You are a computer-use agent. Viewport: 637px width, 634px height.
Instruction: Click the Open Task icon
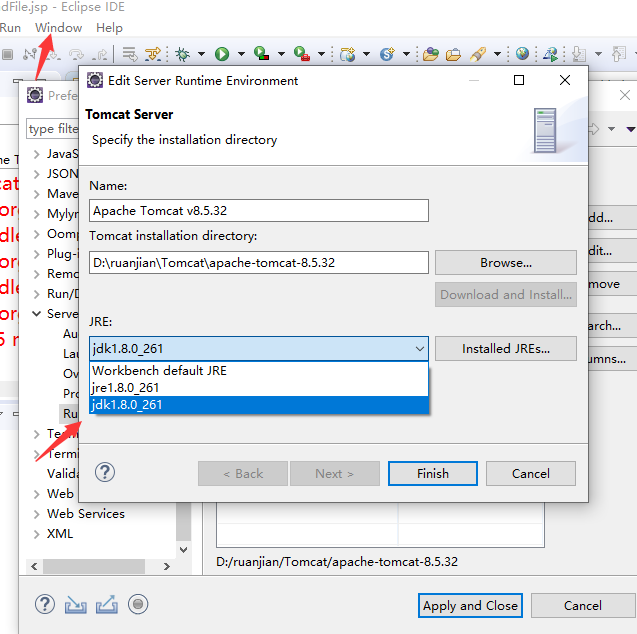(x=453, y=54)
